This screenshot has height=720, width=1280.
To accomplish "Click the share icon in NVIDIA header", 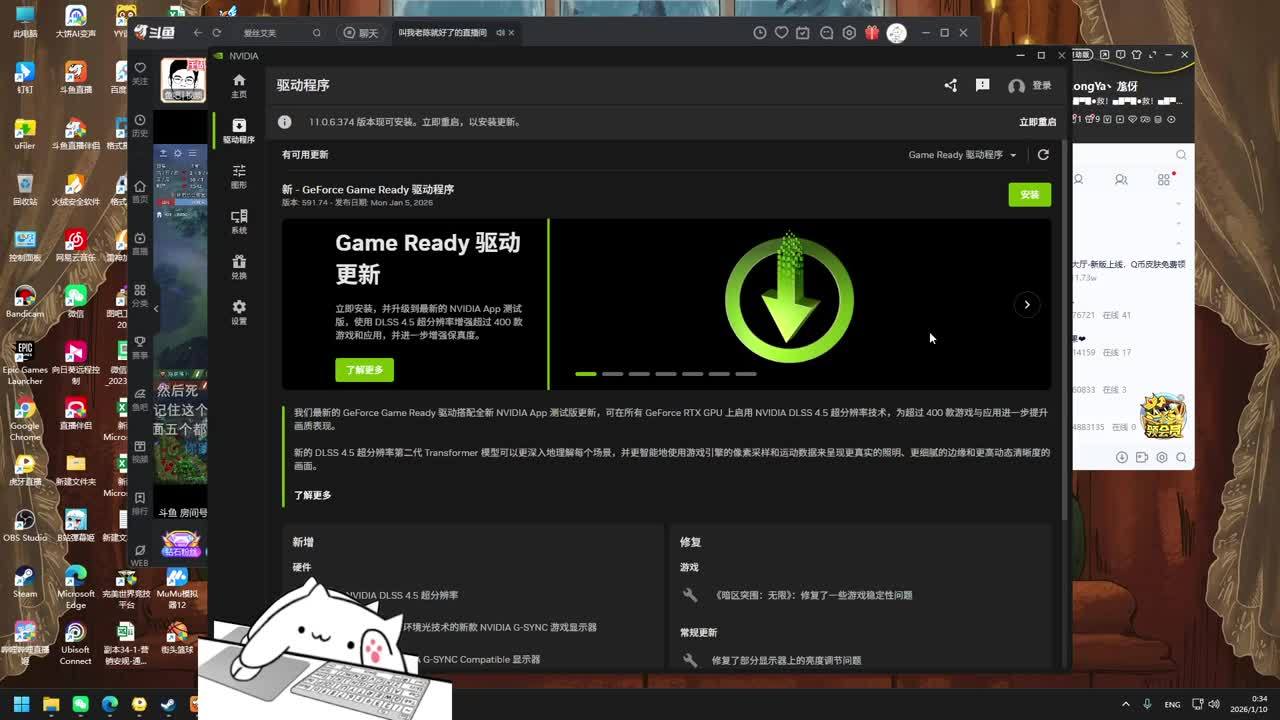I will point(950,86).
